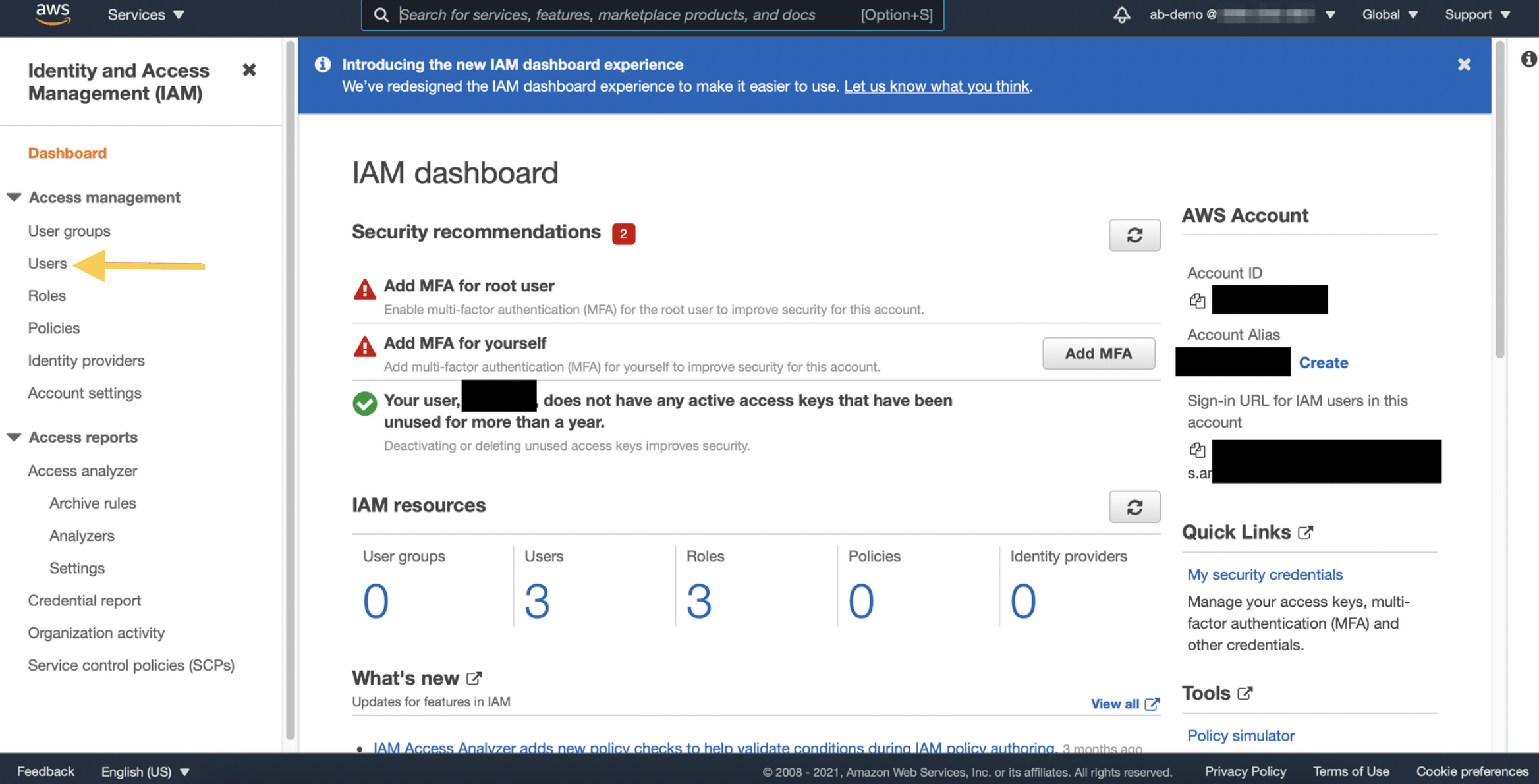Viewport: 1539px width, 784px height.
Task: Click the main page vertical scrollbar
Action: [1499, 198]
